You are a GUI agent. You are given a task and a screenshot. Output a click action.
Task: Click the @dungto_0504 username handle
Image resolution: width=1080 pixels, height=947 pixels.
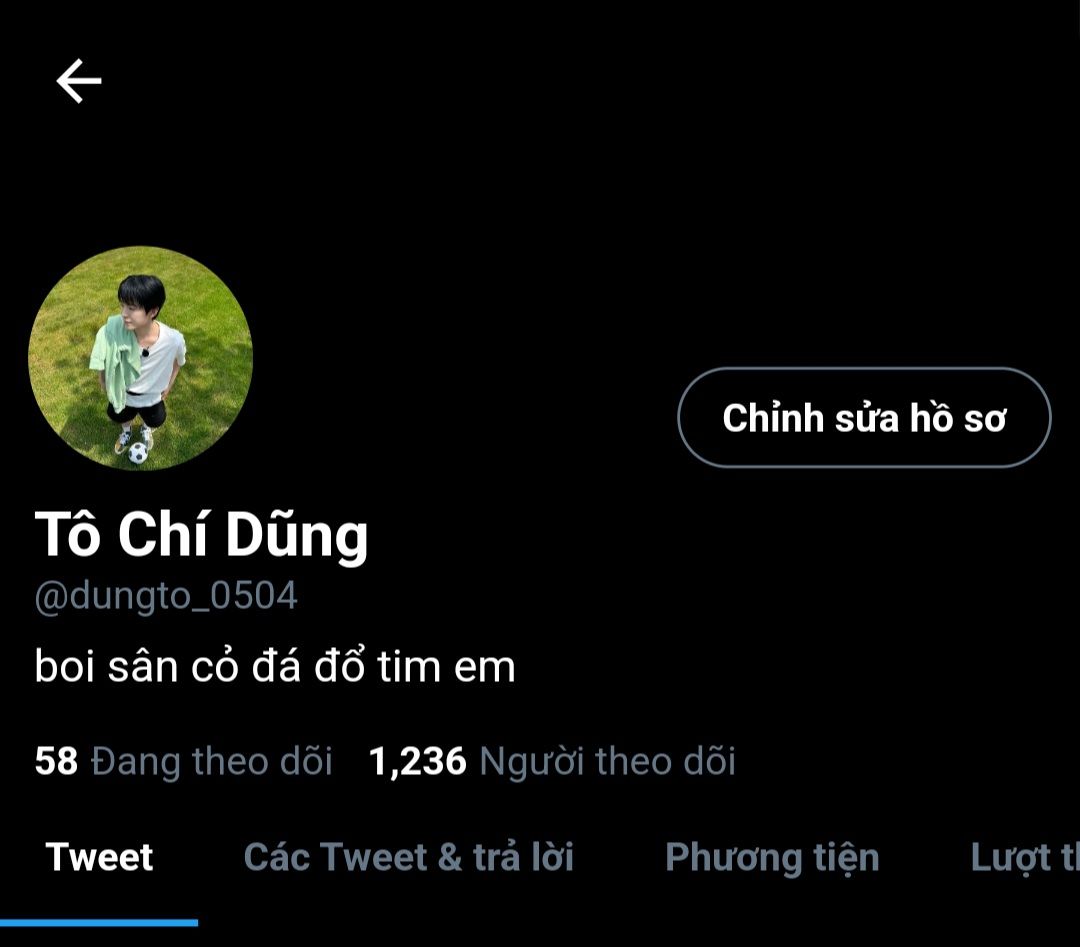pyautogui.click(x=166, y=596)
